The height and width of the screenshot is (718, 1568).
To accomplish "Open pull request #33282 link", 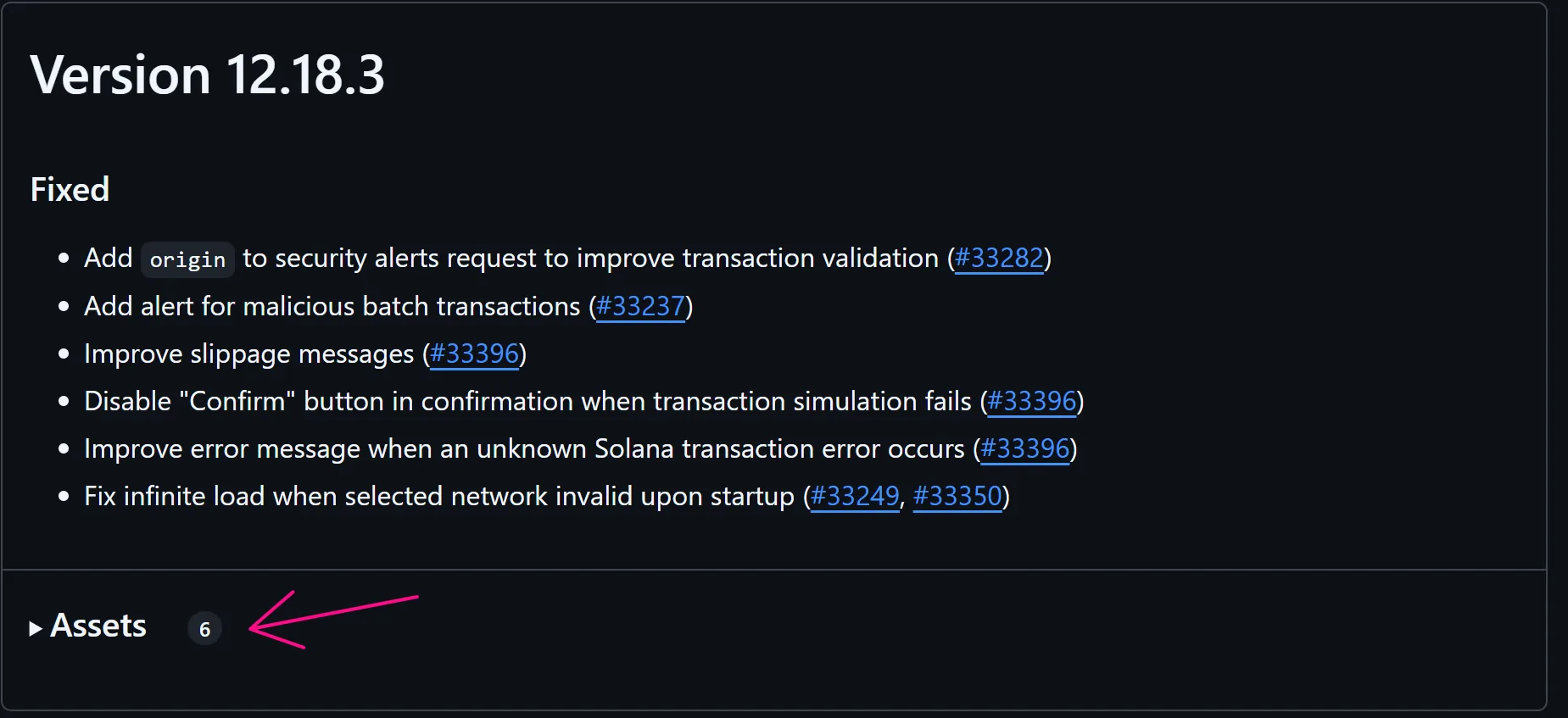I will click(999, 259).
